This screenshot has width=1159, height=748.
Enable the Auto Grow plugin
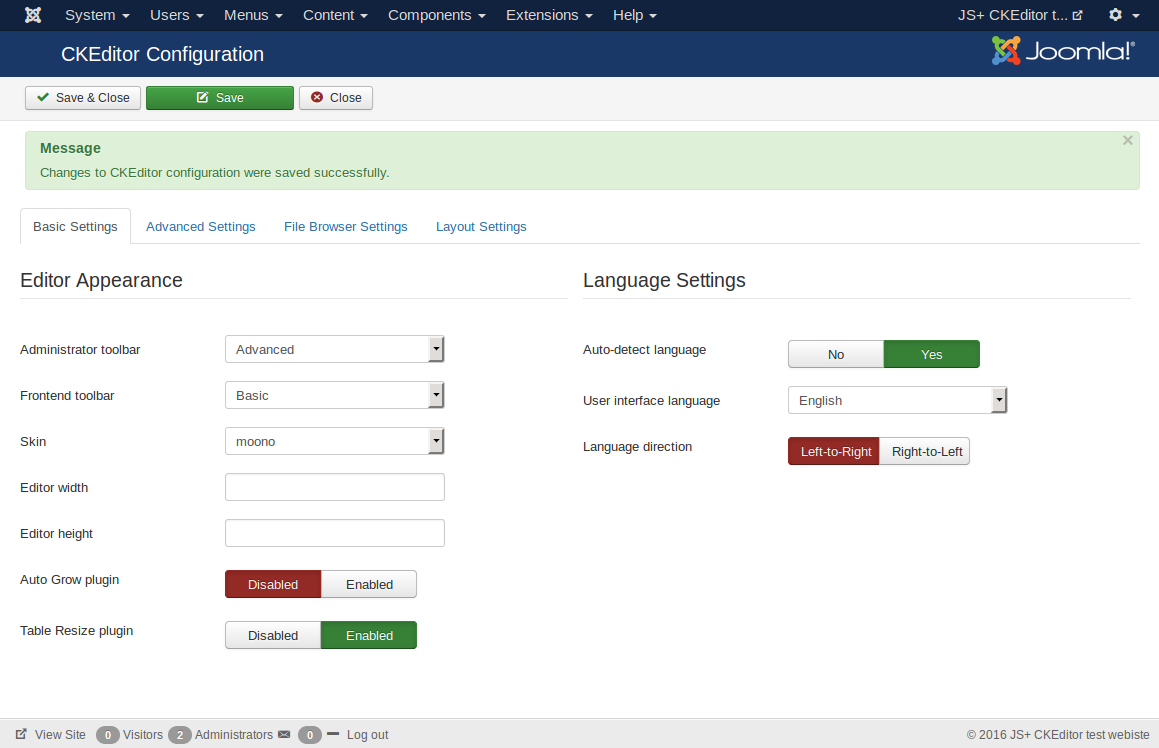click(369, 584)
